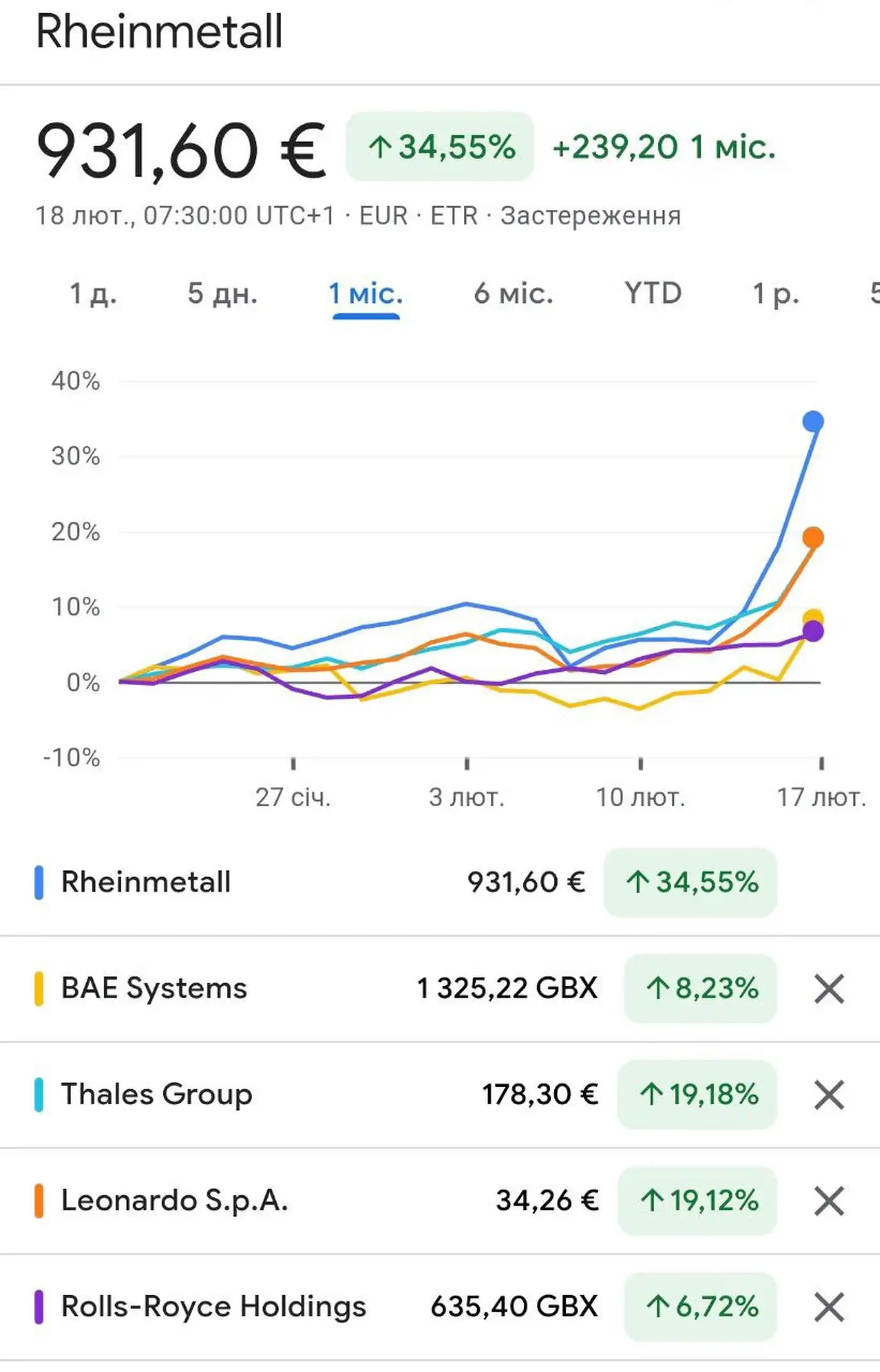Open the YTD chart range

[x=653, y=294]
